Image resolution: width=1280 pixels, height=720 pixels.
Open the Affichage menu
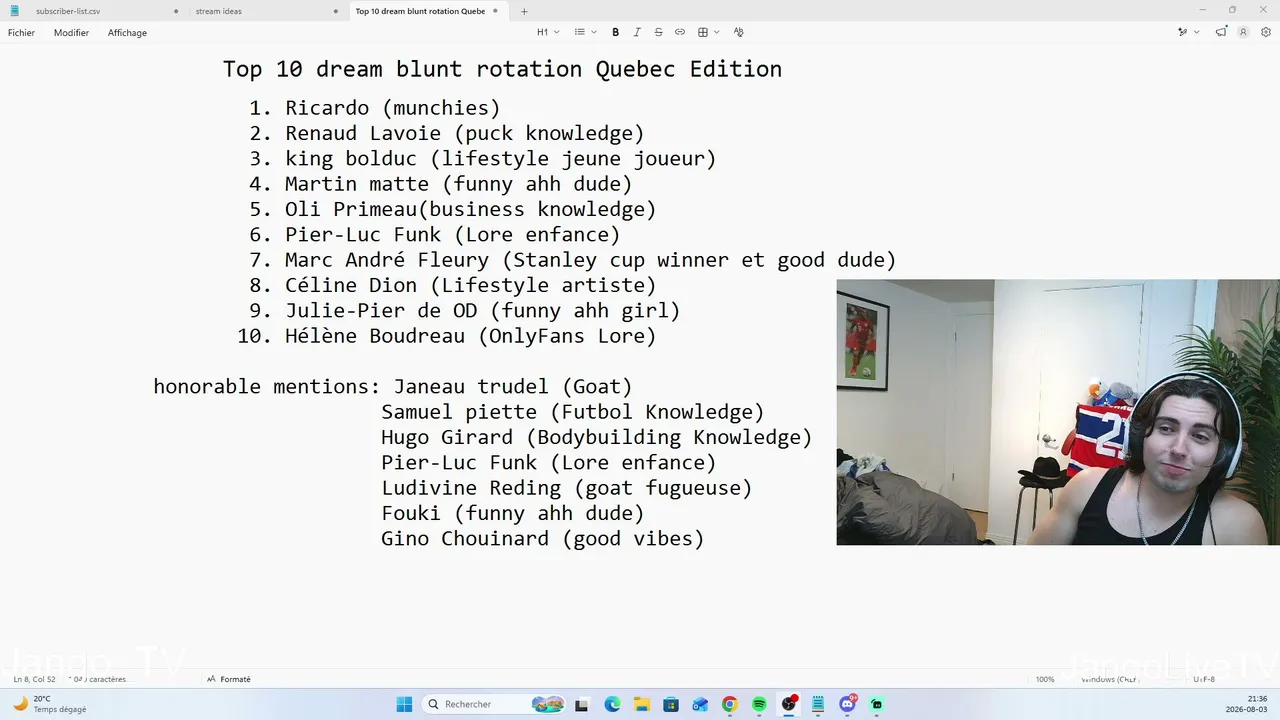[x=127, y=33]
